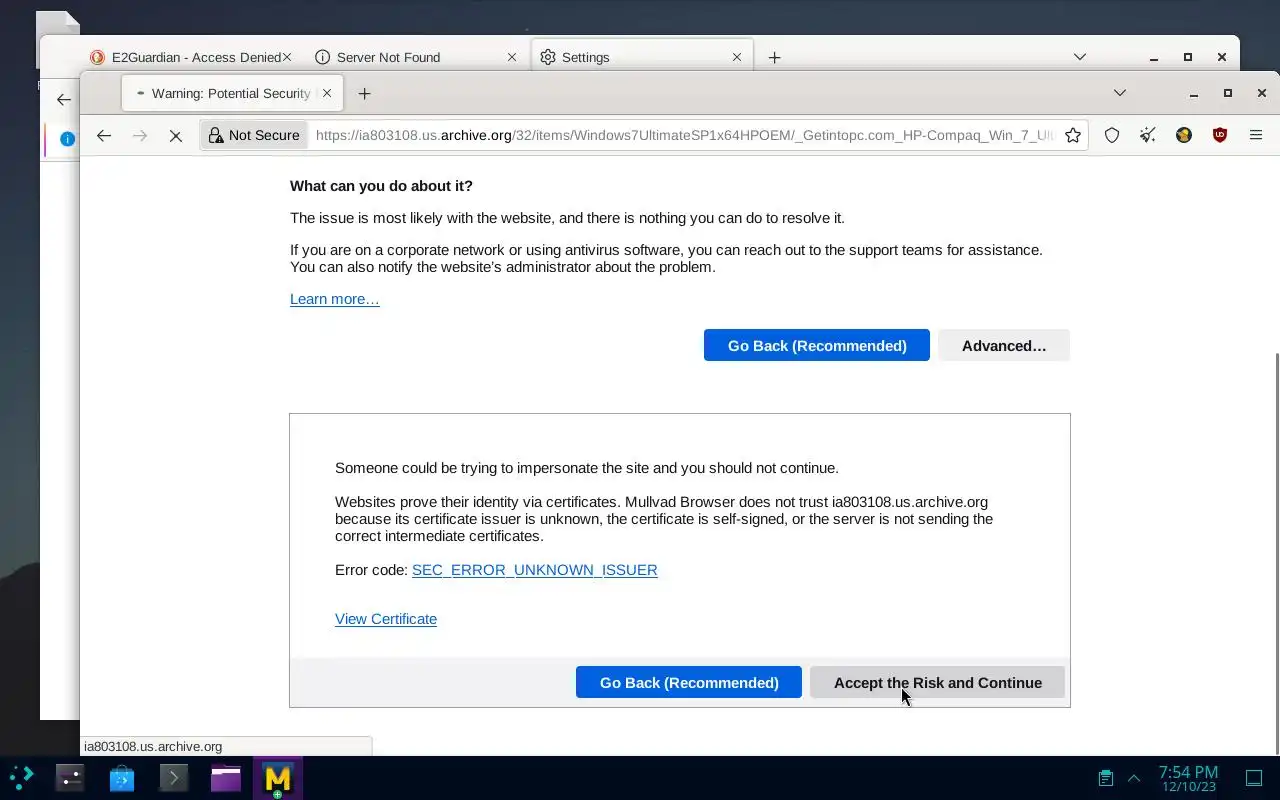
Task: Expand the hidden system tray icons arrow
Action: click(x=1134, y=777)
